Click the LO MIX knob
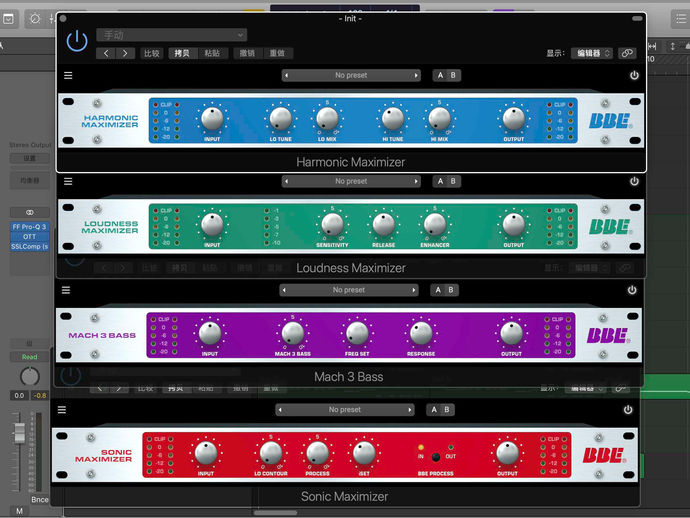Image resolution: width=690 pixels, height=518 pixels. tap(327, 119)
